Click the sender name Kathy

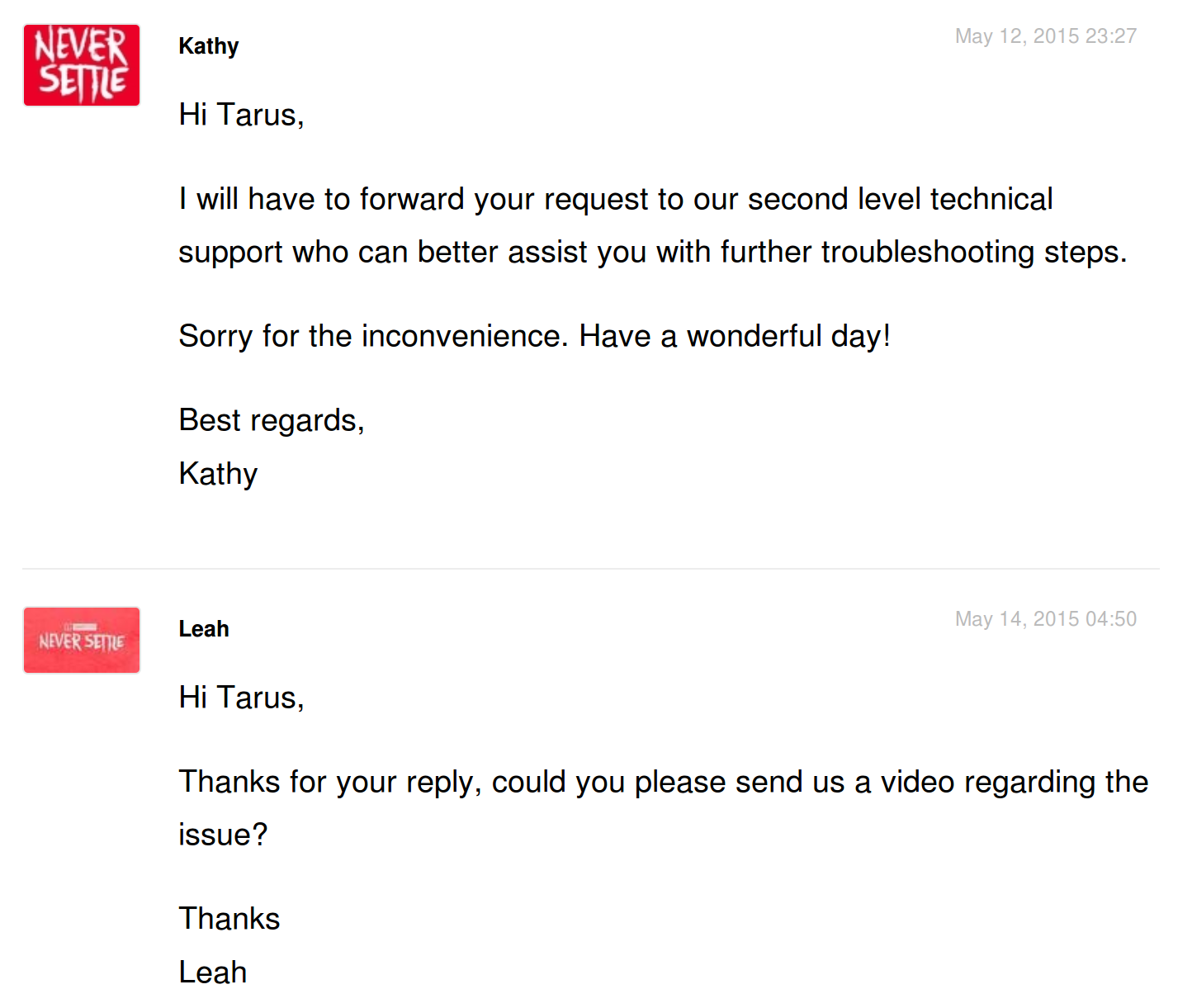[209, 46]
